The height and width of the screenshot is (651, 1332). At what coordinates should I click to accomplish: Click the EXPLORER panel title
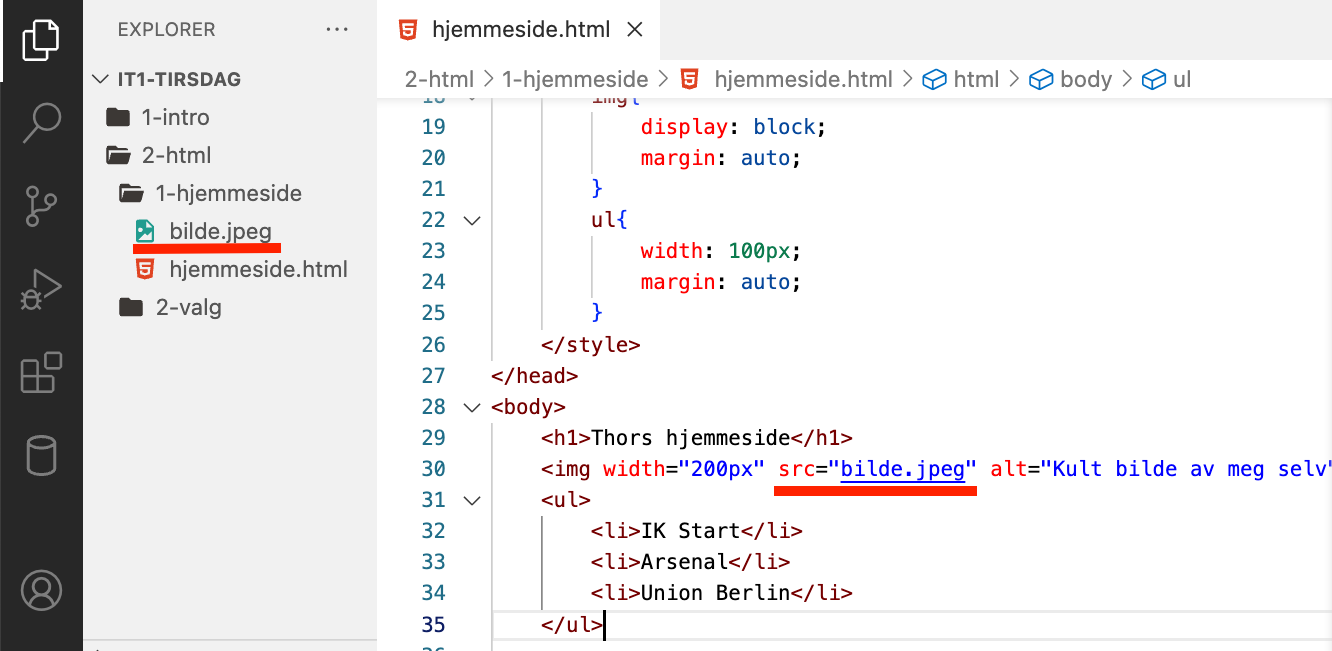coord(166,30)
